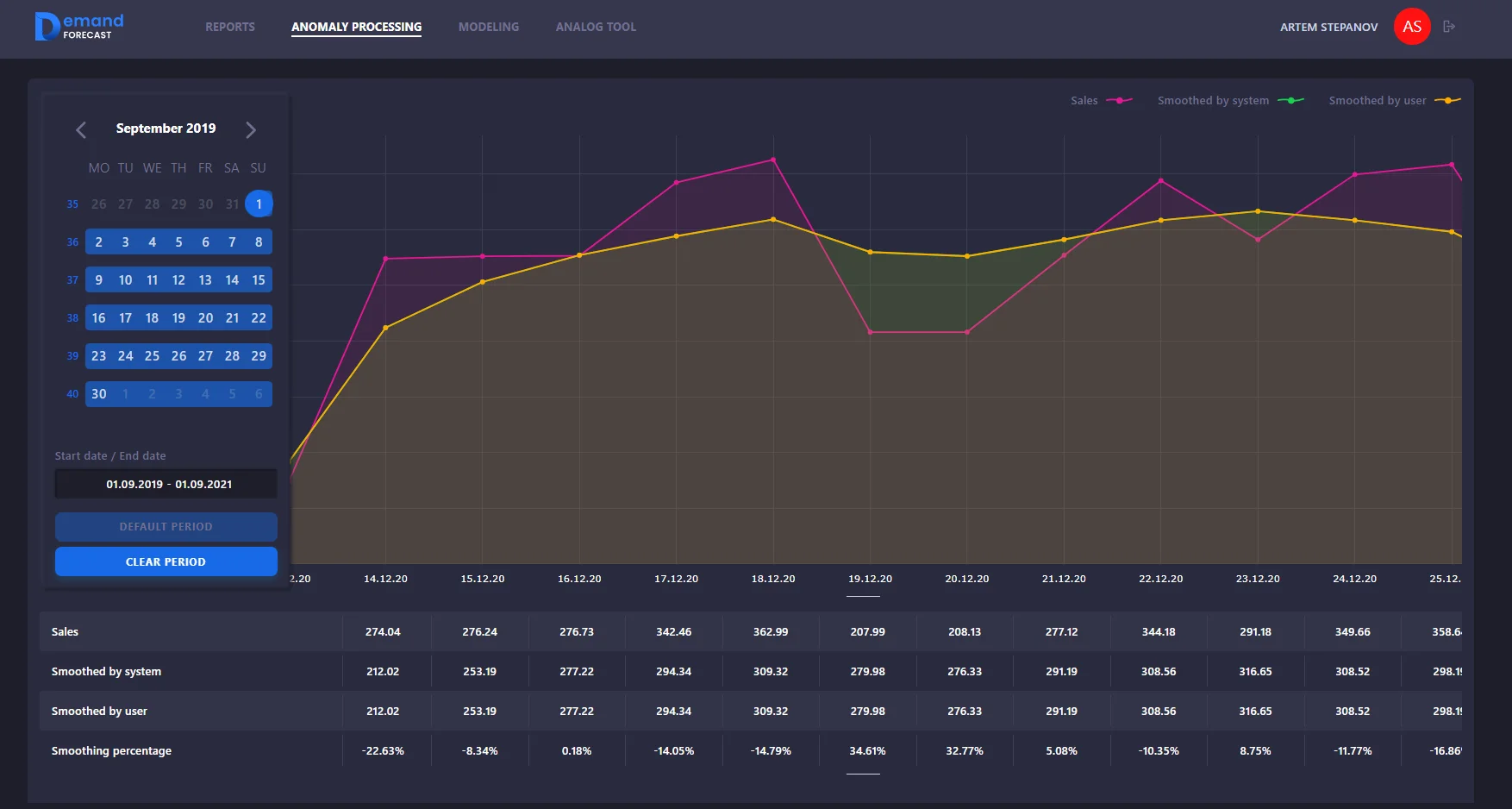Select September 1 in the calendar
The image size is (1512, 809).
(259, 204)
